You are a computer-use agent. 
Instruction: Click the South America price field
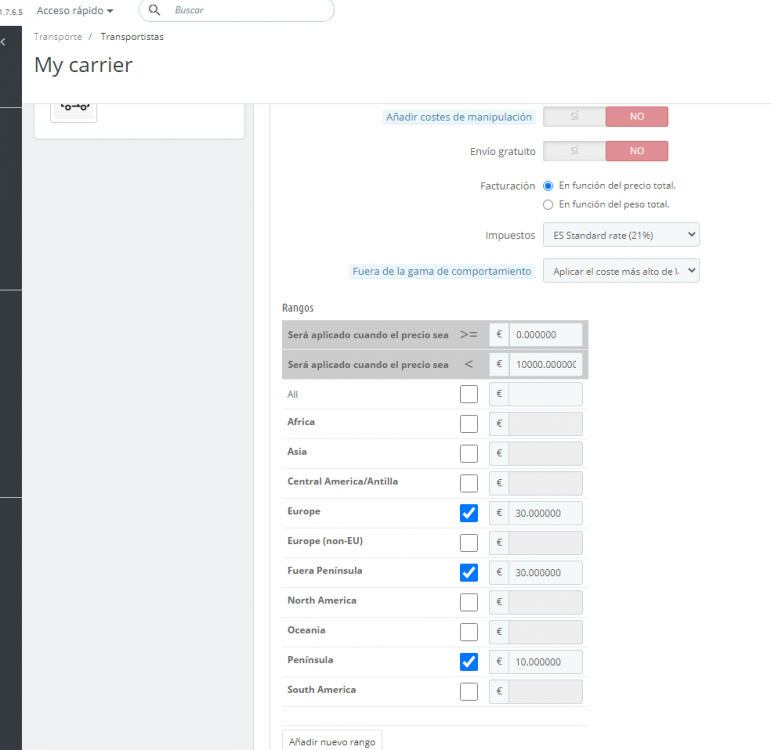point(546,691)
